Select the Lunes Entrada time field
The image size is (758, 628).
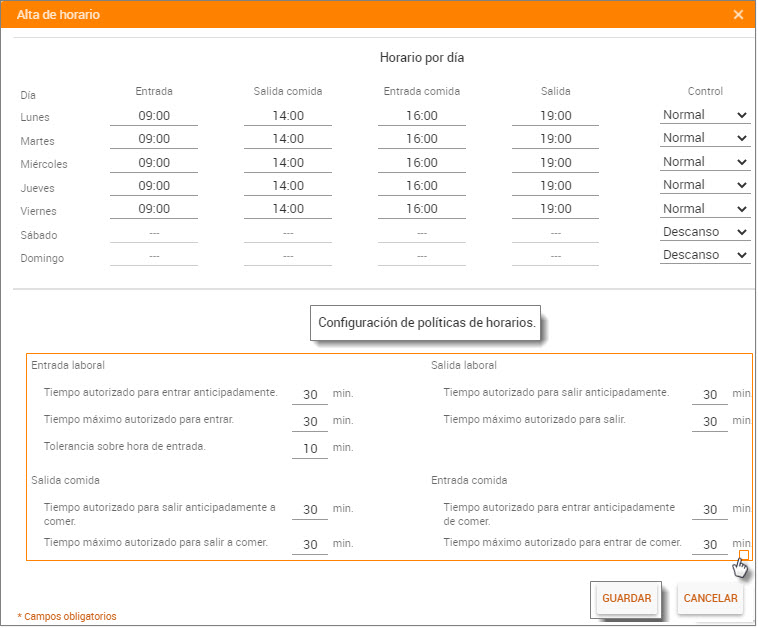point(154,116)
